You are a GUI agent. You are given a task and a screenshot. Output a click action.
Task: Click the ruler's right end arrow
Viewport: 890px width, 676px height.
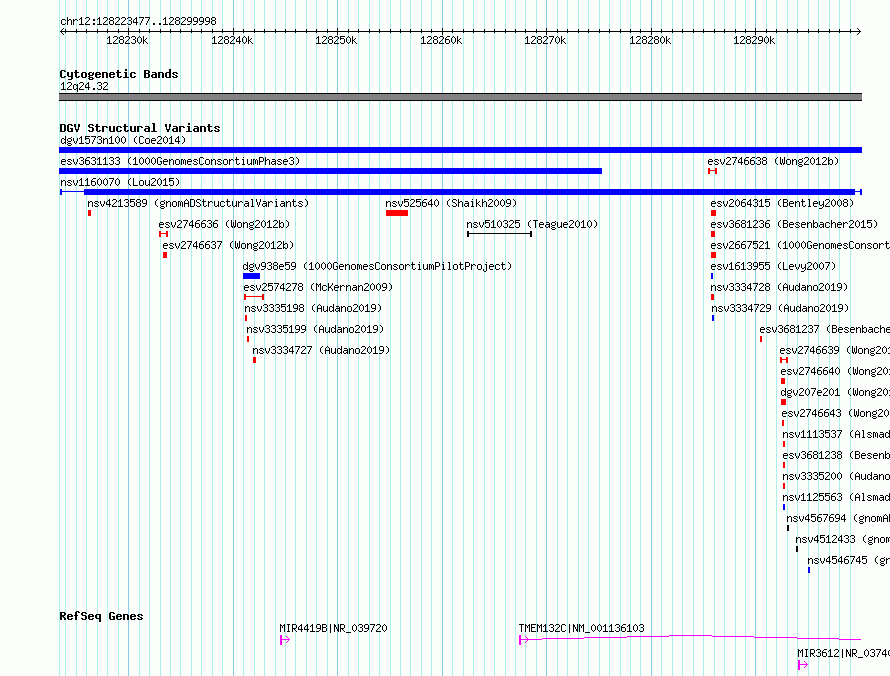859,31
